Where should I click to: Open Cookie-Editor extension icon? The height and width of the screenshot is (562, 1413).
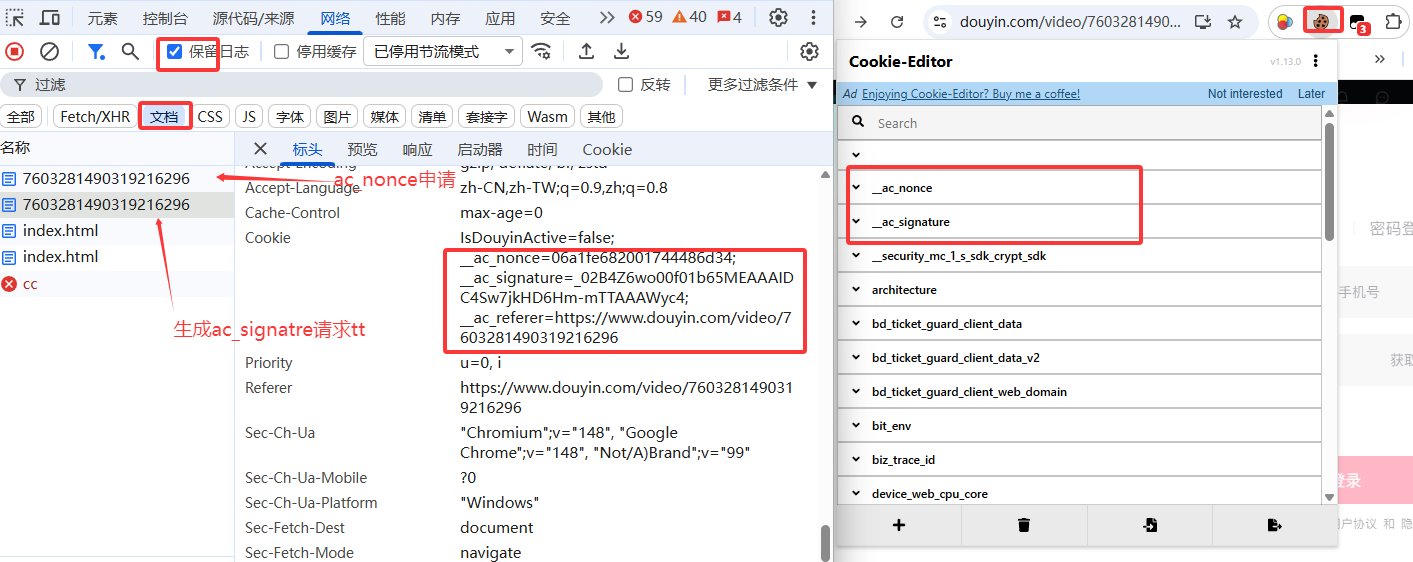pos(1321,21)
